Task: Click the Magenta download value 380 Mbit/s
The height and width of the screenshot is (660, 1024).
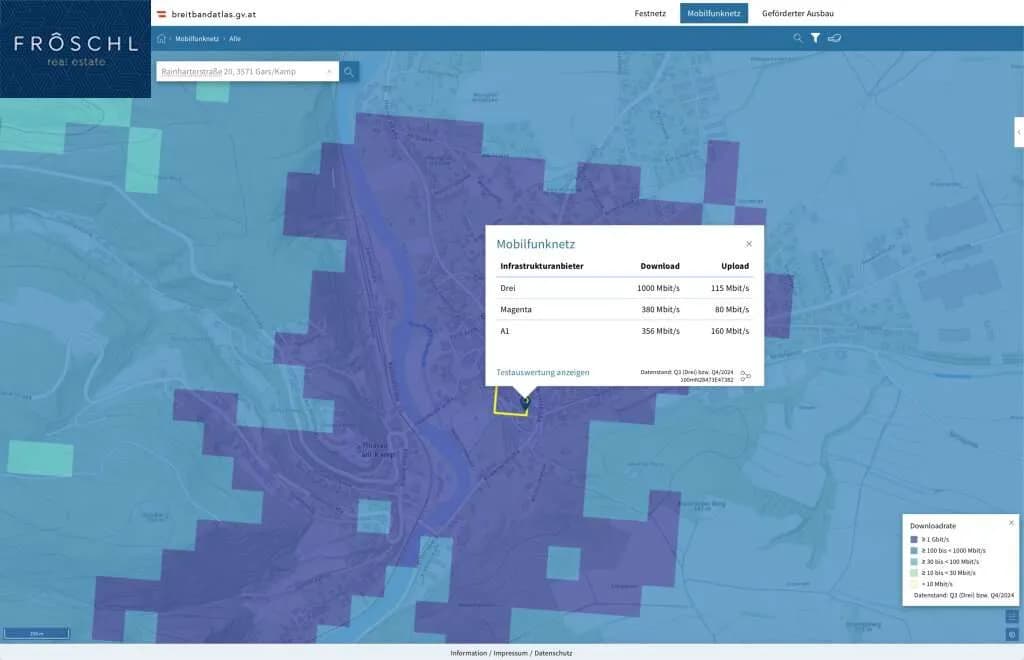Action: click(x=660, y=309)
